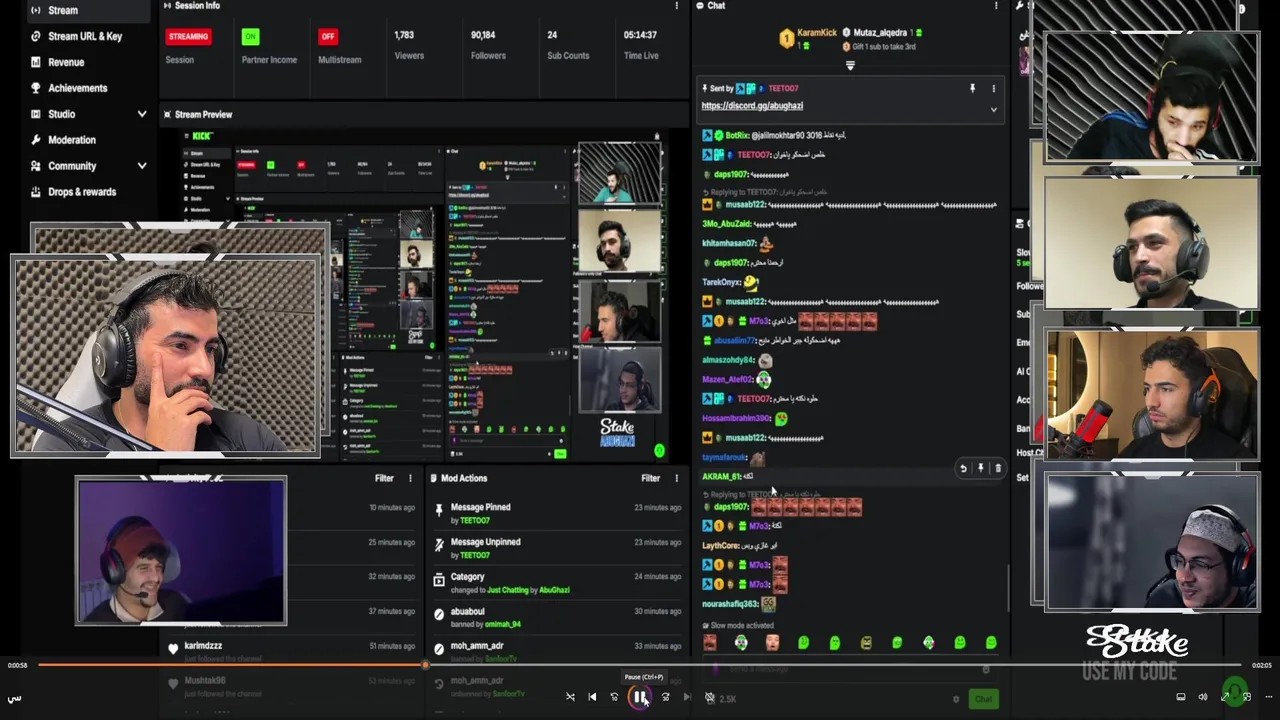Expand the Community sidebar section
This screenshot has width=1280, height=720.
coord(142,166)
